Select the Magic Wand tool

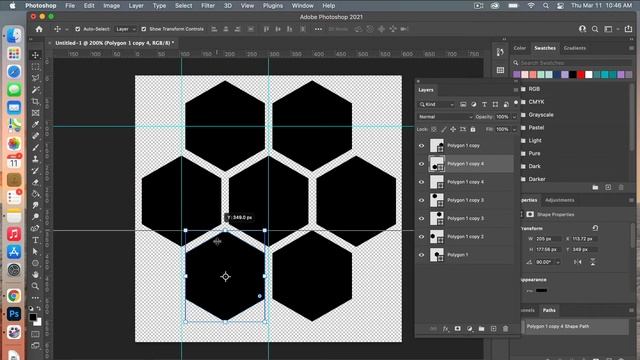36,89
